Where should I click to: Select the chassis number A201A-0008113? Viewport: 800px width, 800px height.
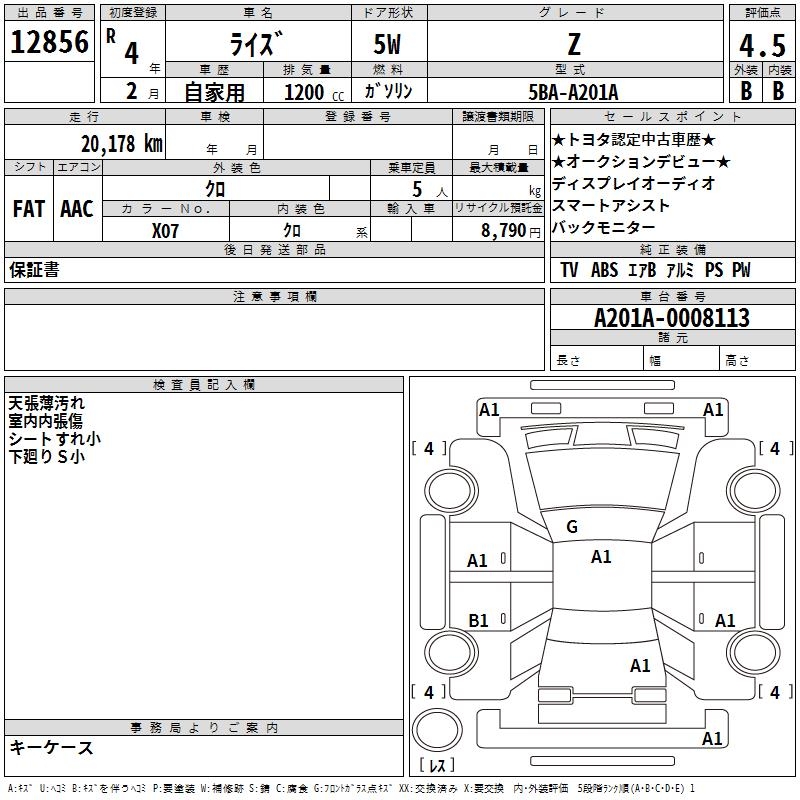672,318
